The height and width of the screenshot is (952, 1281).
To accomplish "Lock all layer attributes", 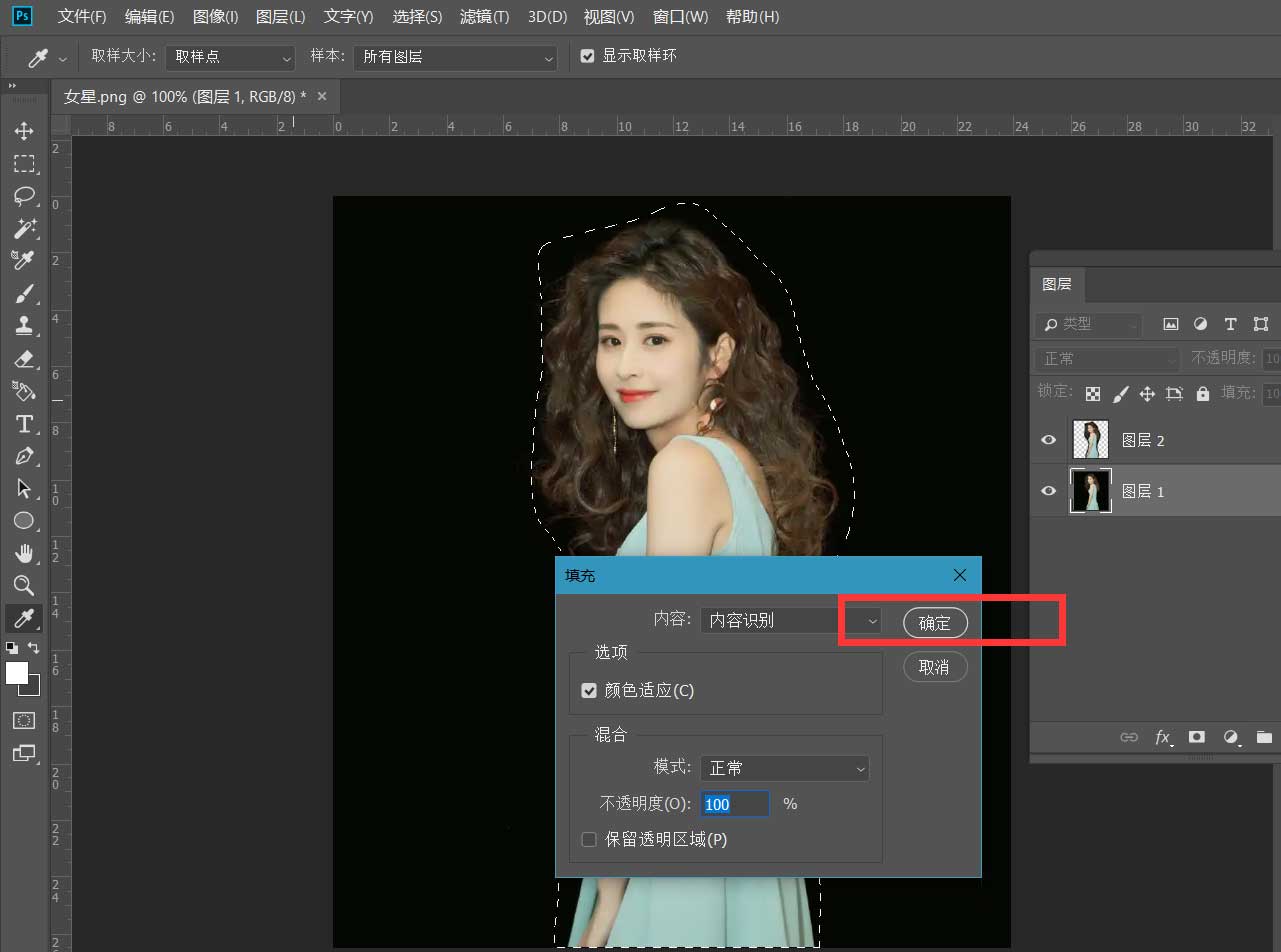I will coord(1202,393).
